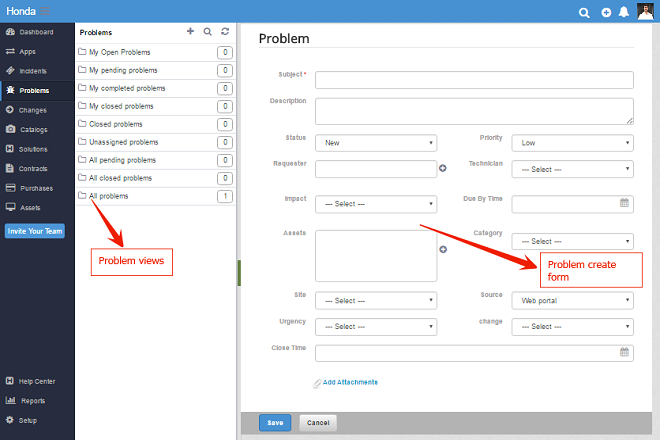Image resolution: width=660 pixels, height=440 pixels.
Task: Go to Incidents in the sidebar
Action: (x=37, y=71)
